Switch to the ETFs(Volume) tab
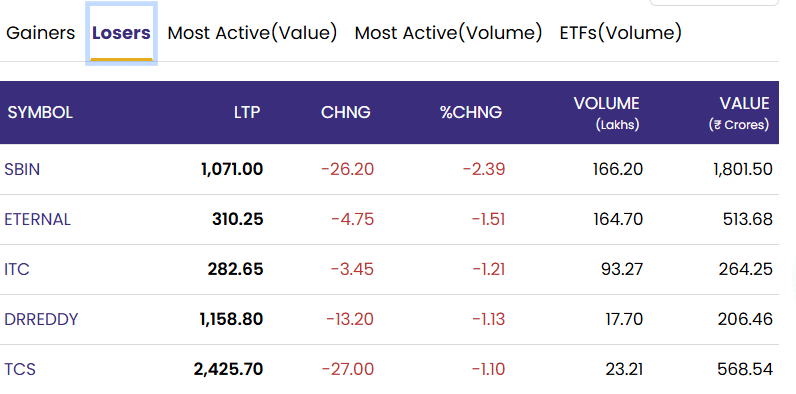796x394 pixels. click(x=620, y=33)
